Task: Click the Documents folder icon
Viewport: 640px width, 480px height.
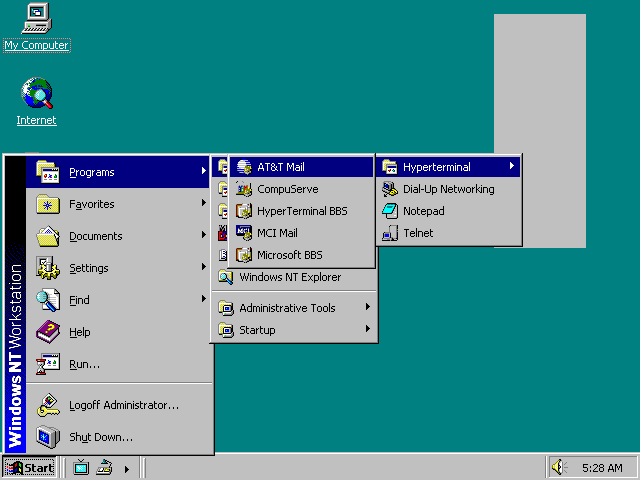Action: pos(48,236)
